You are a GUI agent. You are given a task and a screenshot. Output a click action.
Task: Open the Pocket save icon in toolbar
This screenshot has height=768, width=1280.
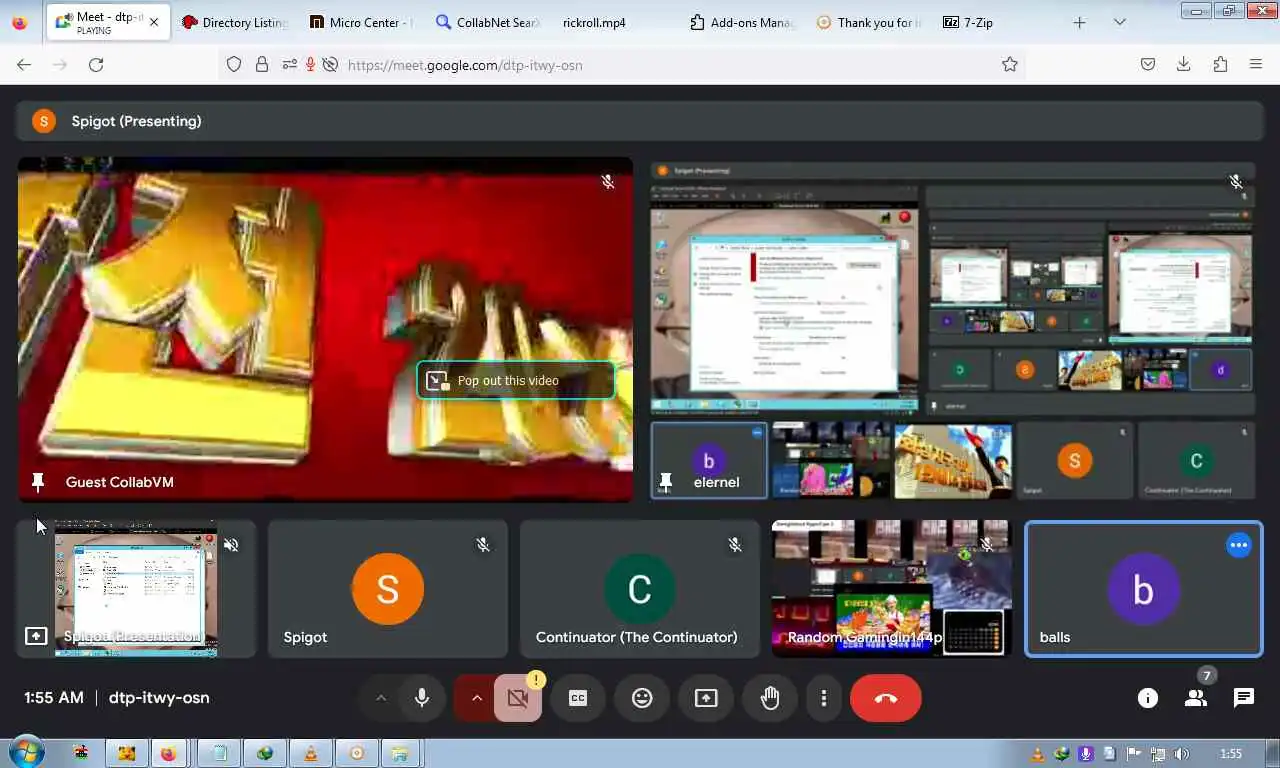[x=1148, y=64]
